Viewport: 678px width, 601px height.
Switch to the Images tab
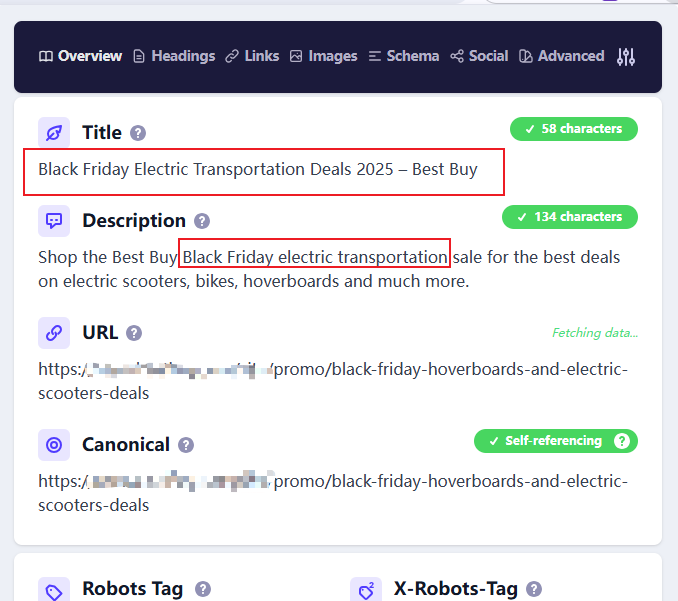click(x=323, y=56)
